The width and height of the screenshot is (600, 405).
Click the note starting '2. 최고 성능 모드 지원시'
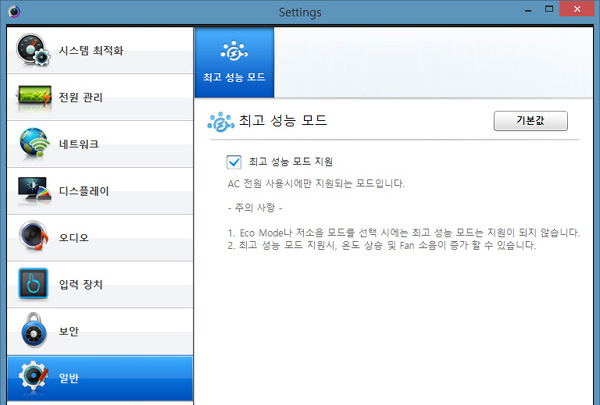click(x=382, y=245)
